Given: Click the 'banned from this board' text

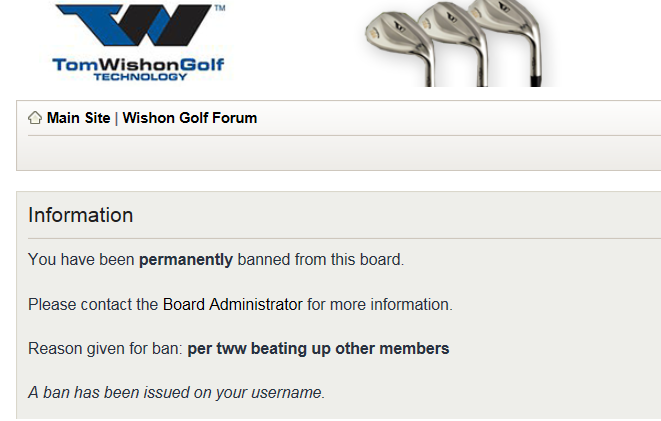Looking at the screenshot, I should (x=320, y=260).
